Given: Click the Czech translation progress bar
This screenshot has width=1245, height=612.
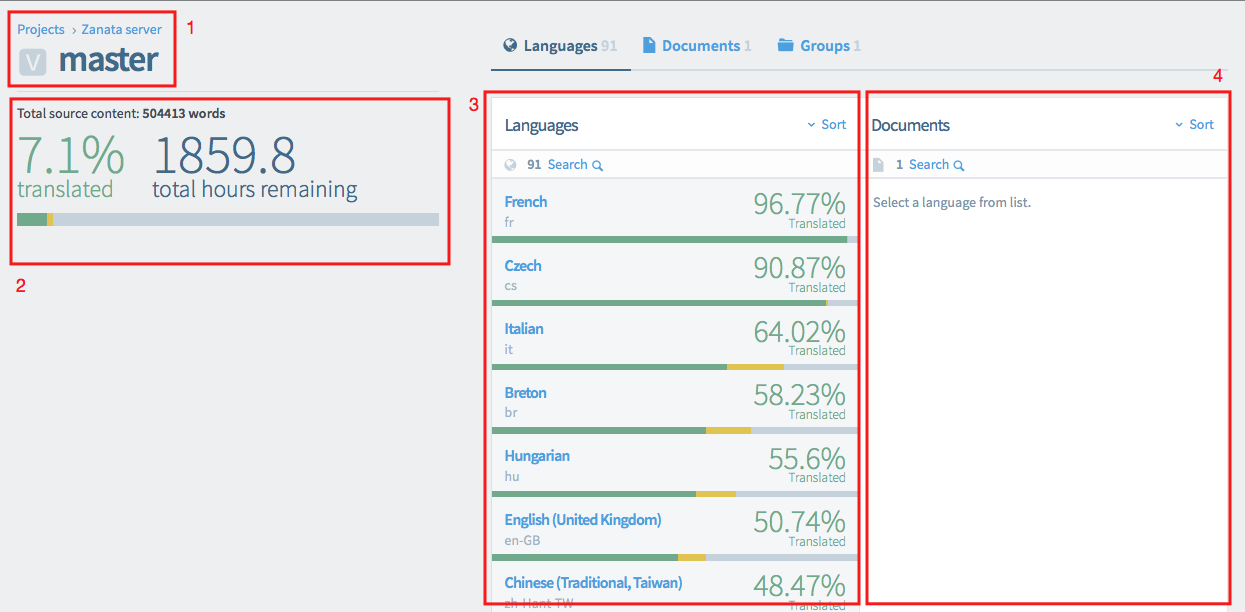Looking at the screenshot, I should pos(675,303).
